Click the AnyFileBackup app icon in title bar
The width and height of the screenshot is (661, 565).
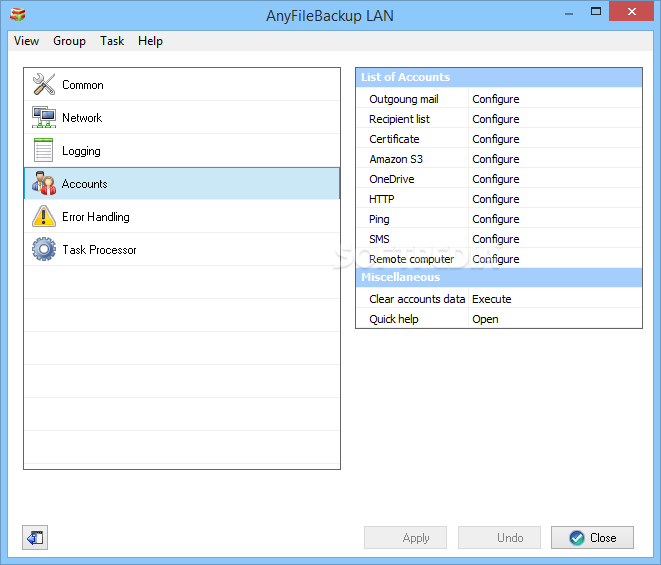[x=18, y=15]
